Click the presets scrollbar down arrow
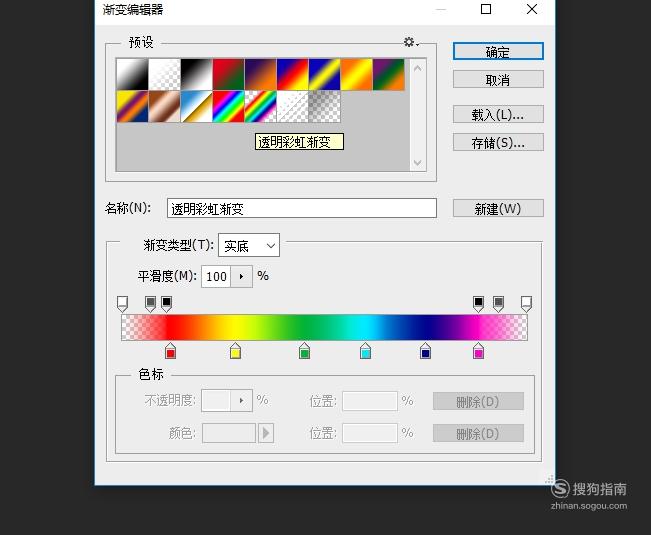Viewport: 651px width, 535px height. point(418,162)
